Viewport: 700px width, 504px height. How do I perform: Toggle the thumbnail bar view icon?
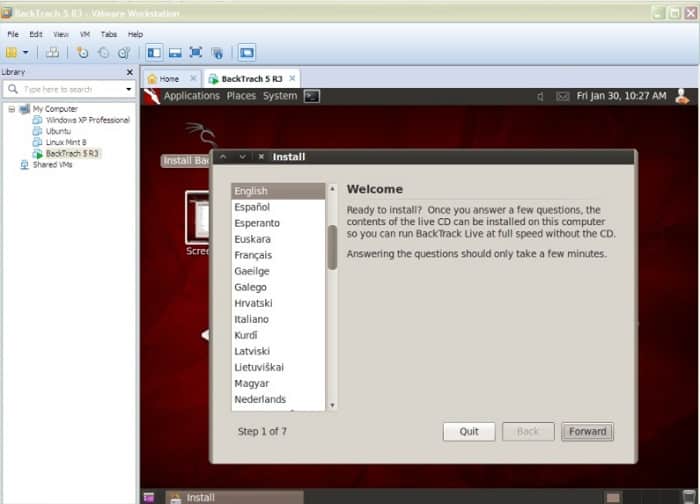[x=175, y=53]
